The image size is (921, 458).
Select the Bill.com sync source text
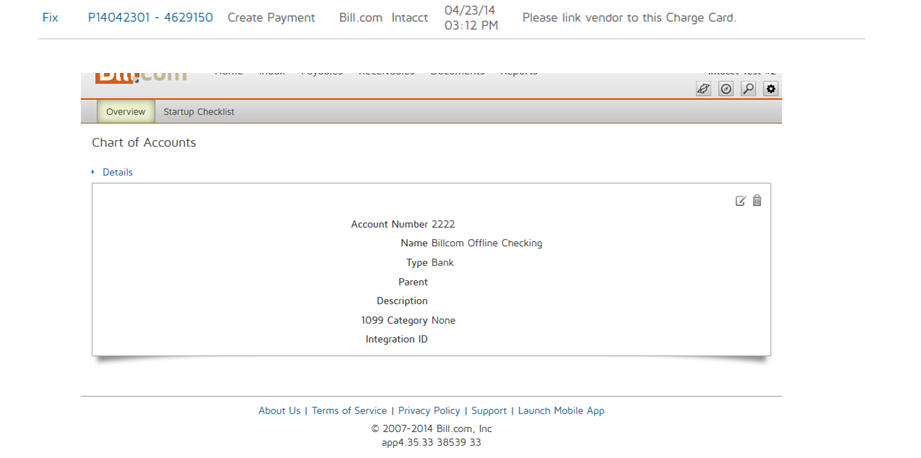pyautogui.click(x=361, y=18)
